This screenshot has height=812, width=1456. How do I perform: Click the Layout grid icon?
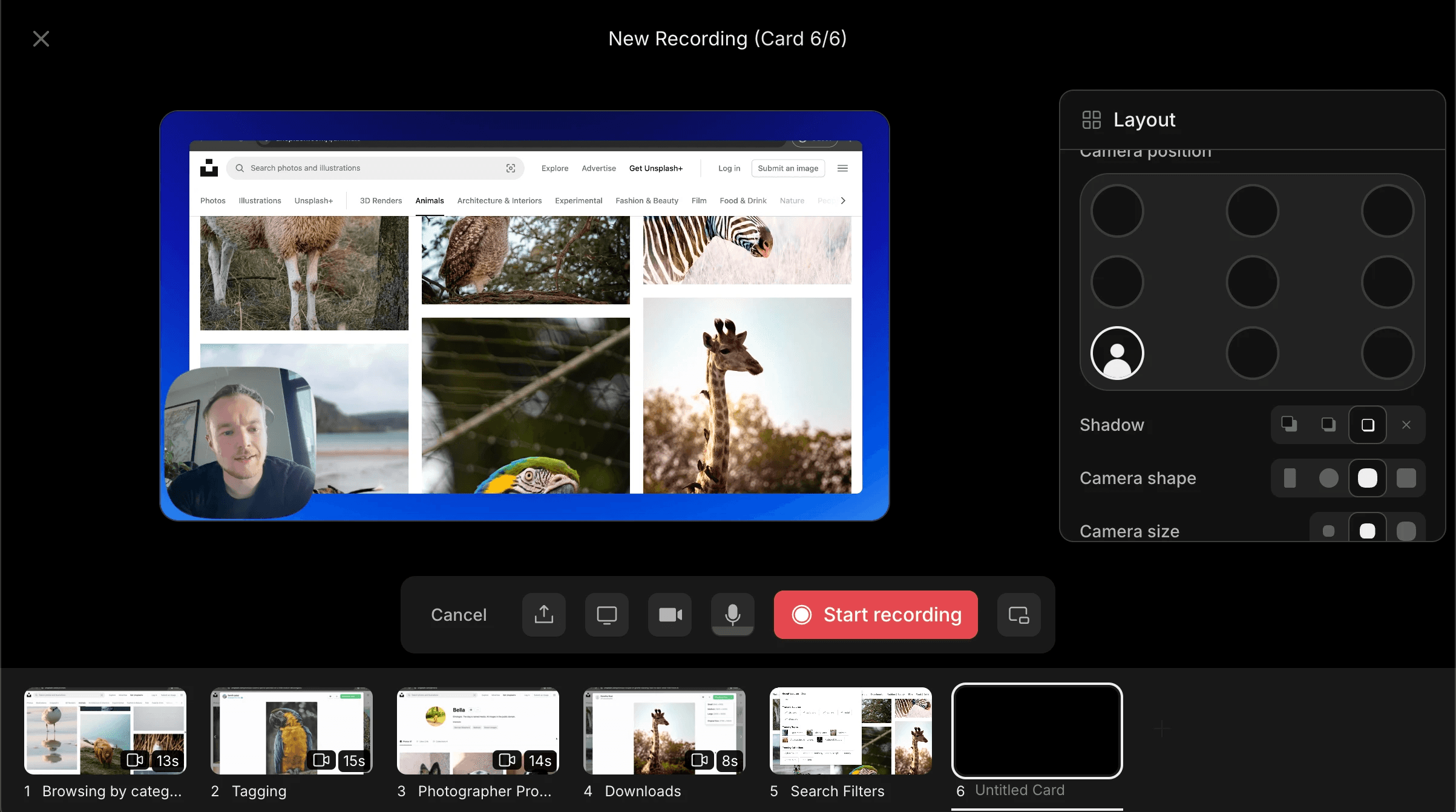click(1091, 120)
